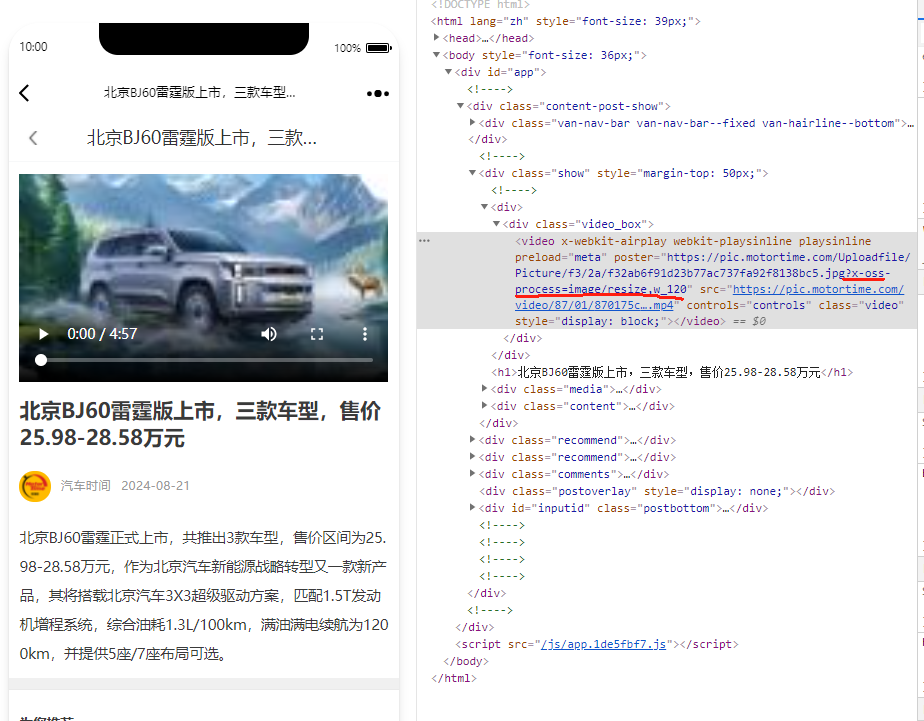Collapse the div class="show" node

473,173
